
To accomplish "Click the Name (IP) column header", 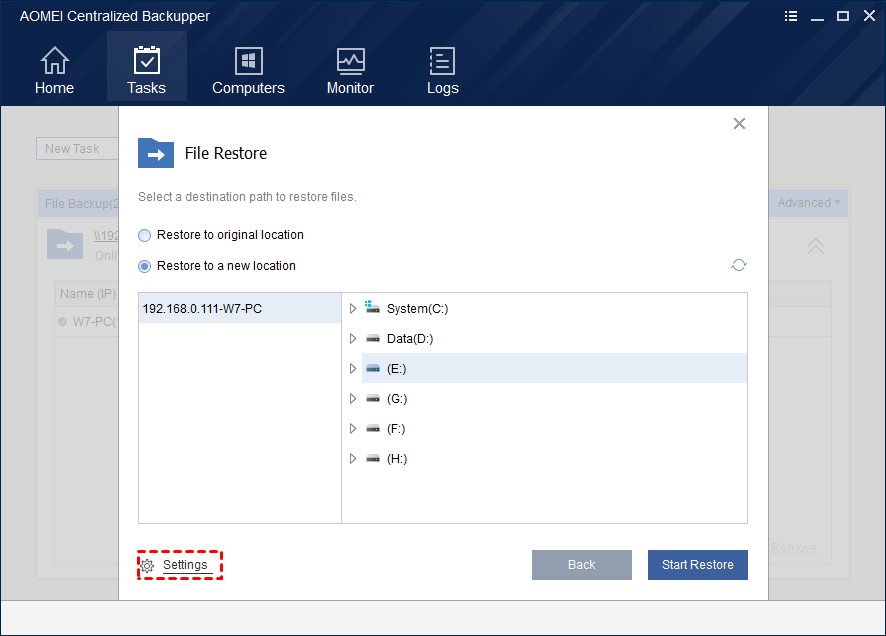I will point(88,294).
